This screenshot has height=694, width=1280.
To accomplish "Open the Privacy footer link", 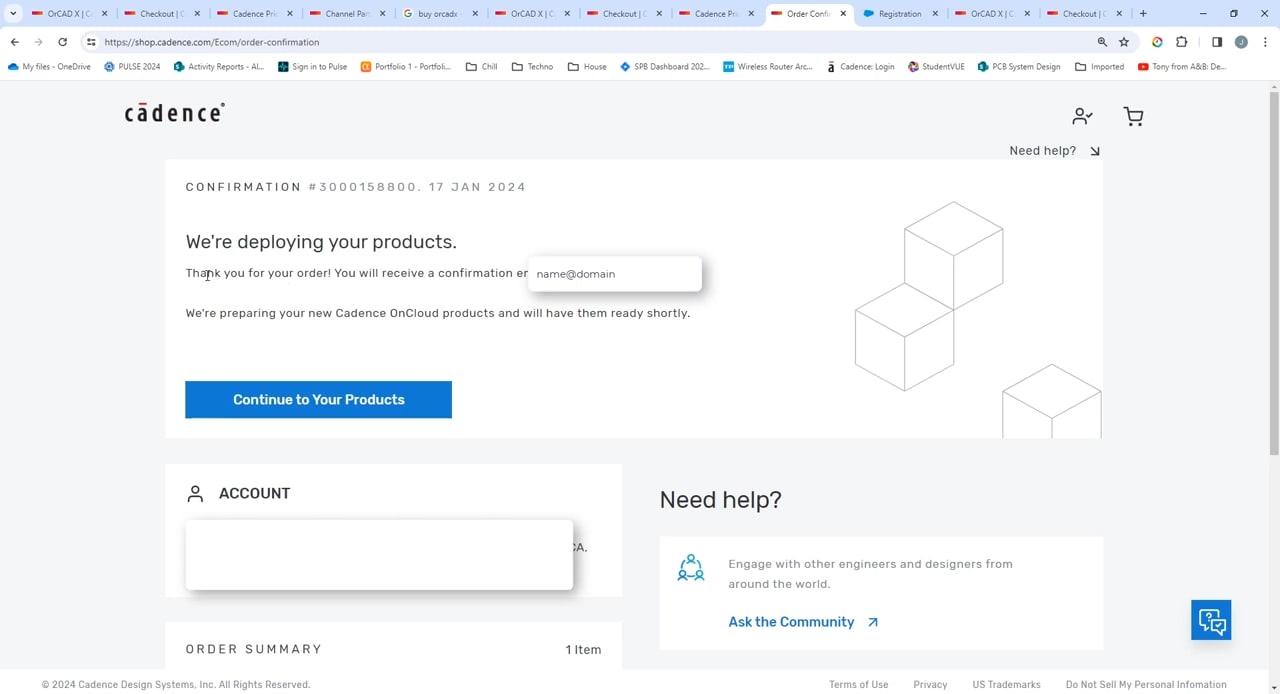I will 930,685.
